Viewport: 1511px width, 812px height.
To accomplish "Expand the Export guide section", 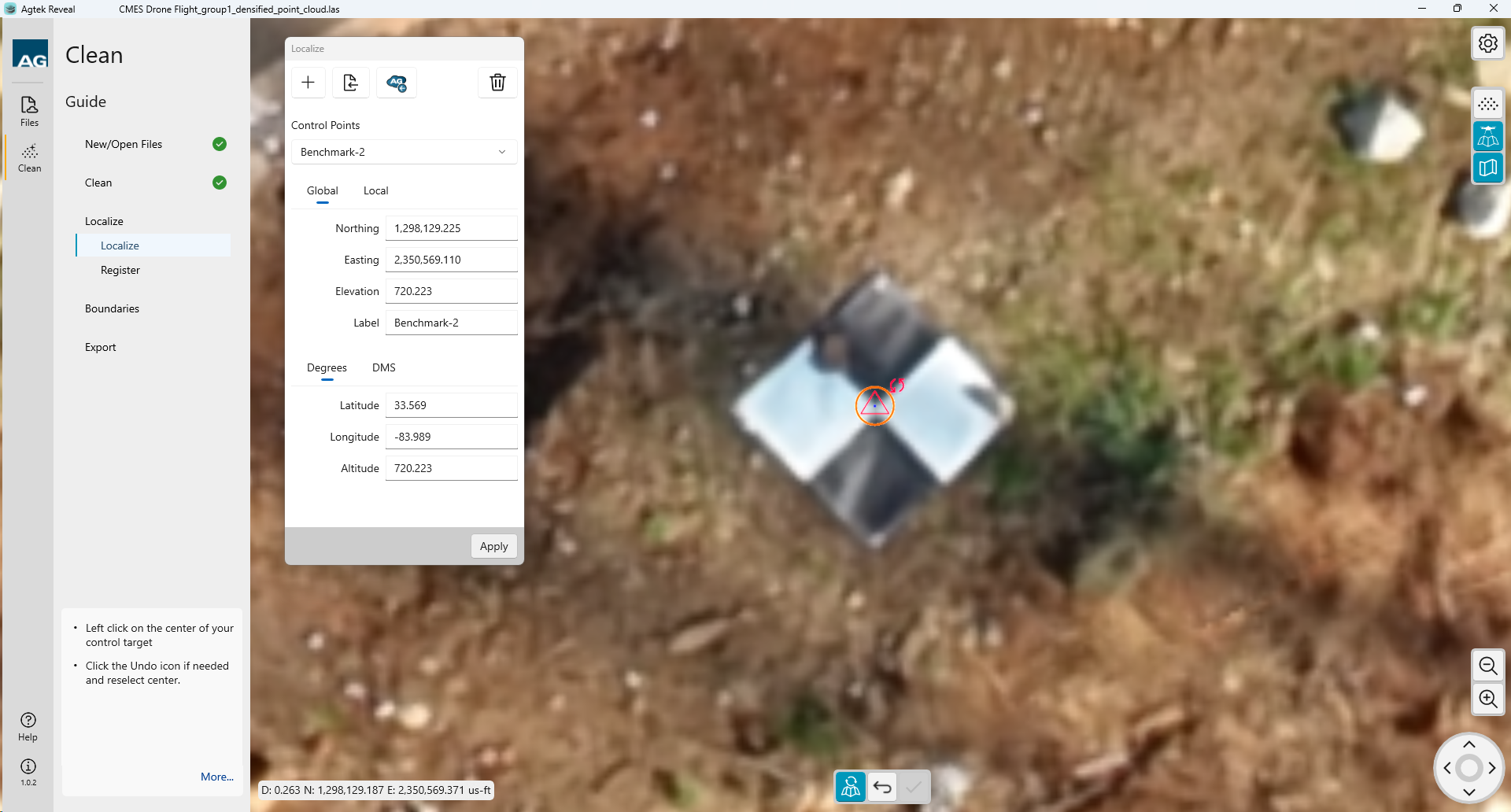I will point(101,347).
